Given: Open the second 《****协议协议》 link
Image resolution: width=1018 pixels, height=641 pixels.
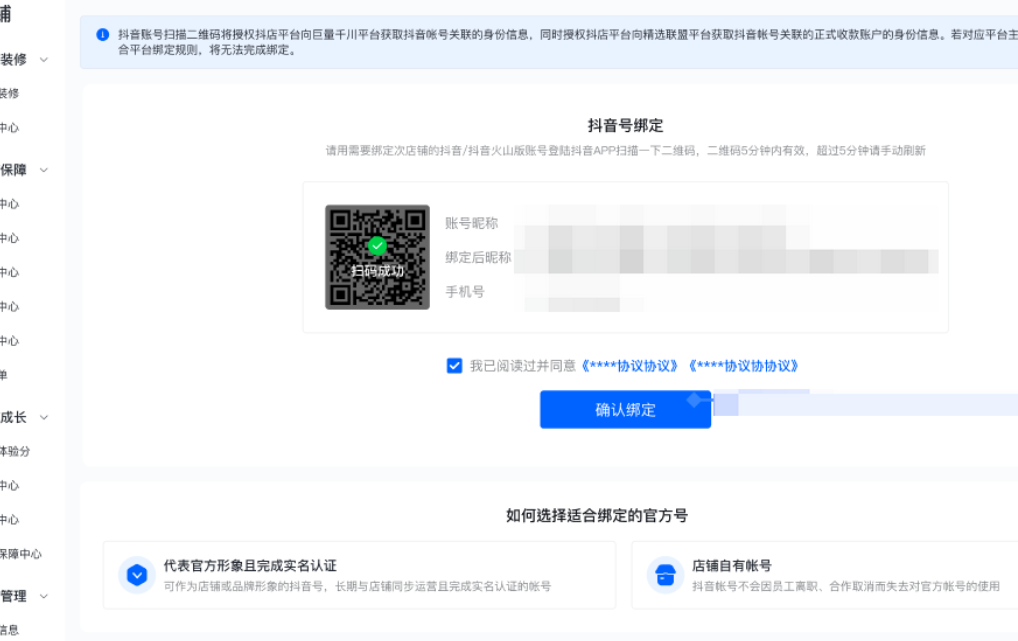Looking at the screenshot, I should tap(743, 366).
